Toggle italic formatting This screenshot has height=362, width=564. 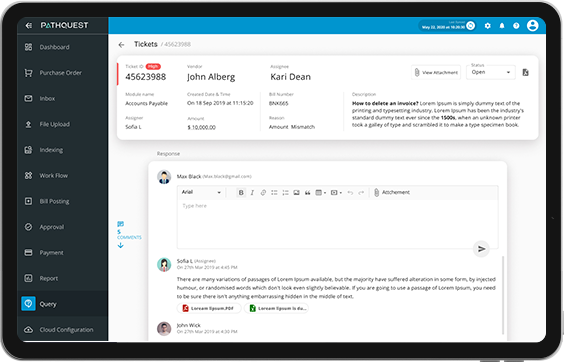[x=252, y=193]
